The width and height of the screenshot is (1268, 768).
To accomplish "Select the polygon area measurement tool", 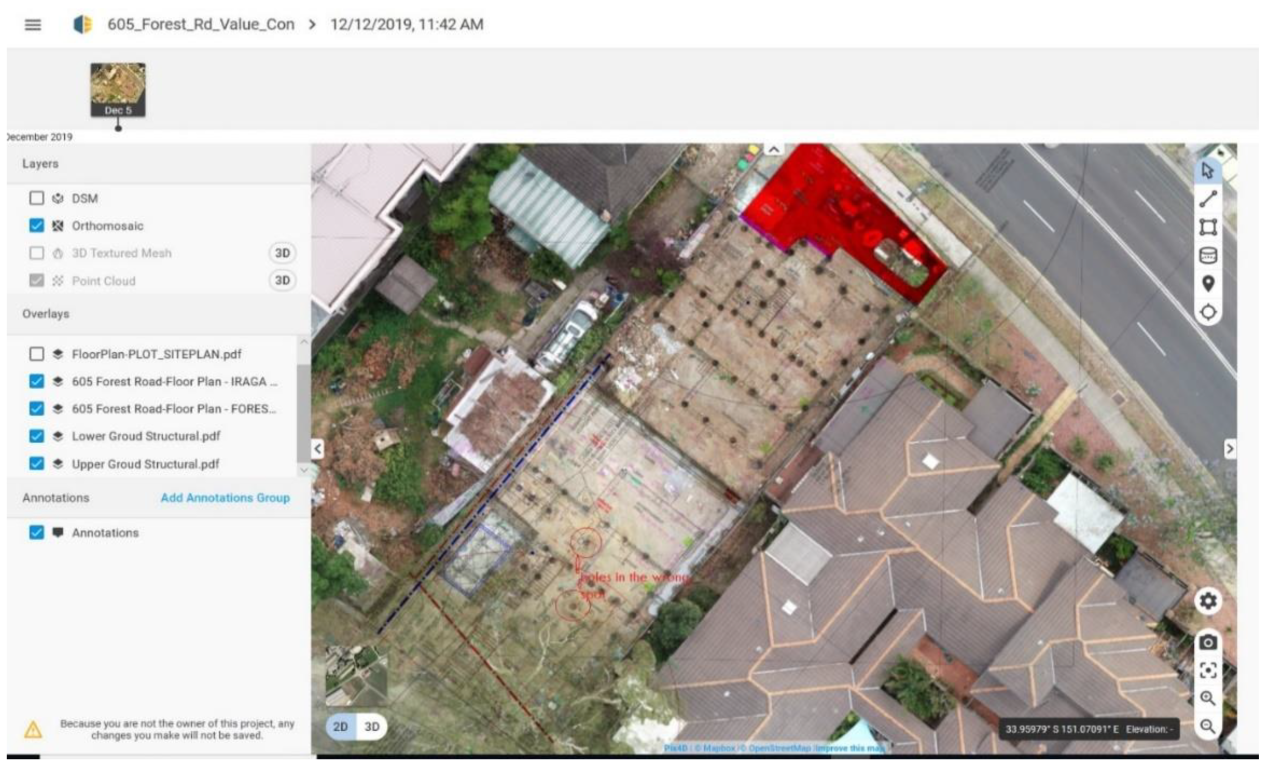I will tap(1208, 227).
